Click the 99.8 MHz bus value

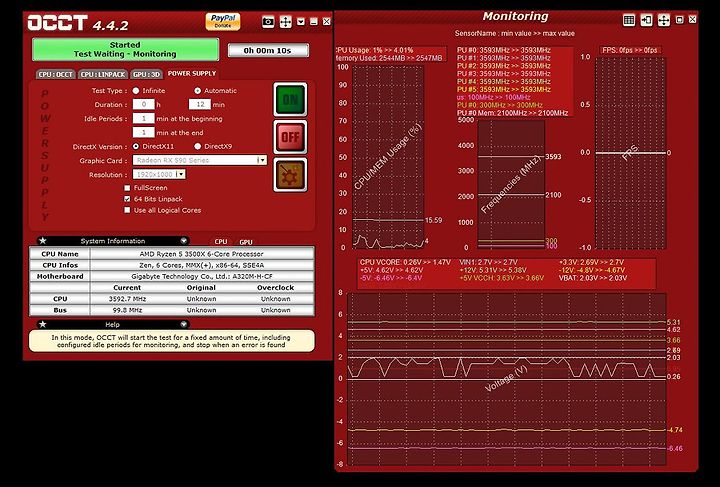coord(127,310)
